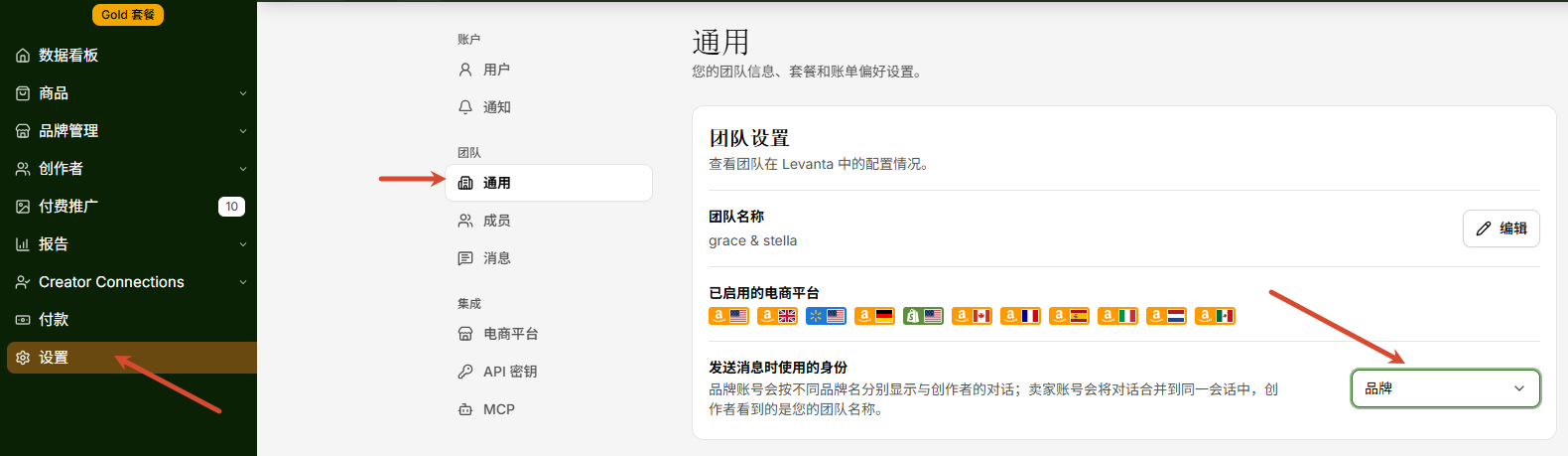Click the 设置 gear icon
The height and width of the screenshot is (456, 1568).
(23, 358)
